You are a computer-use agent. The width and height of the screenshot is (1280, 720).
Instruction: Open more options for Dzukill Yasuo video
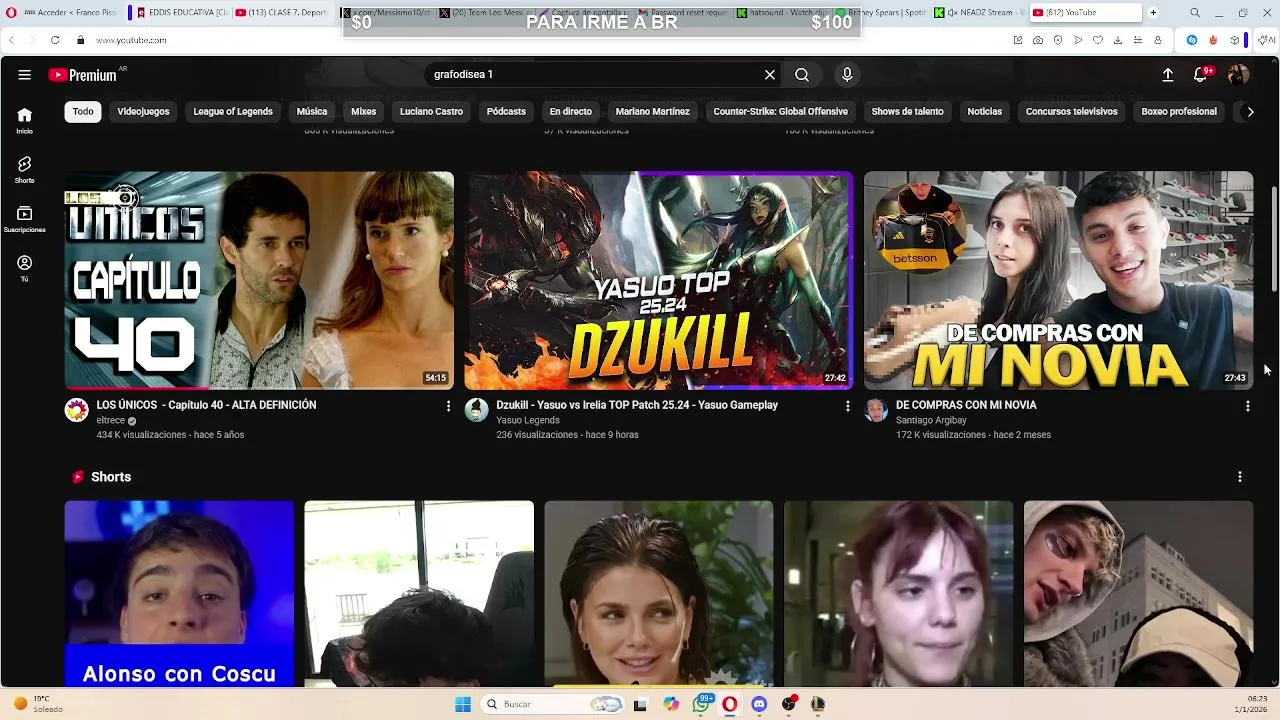click(847, 406)
